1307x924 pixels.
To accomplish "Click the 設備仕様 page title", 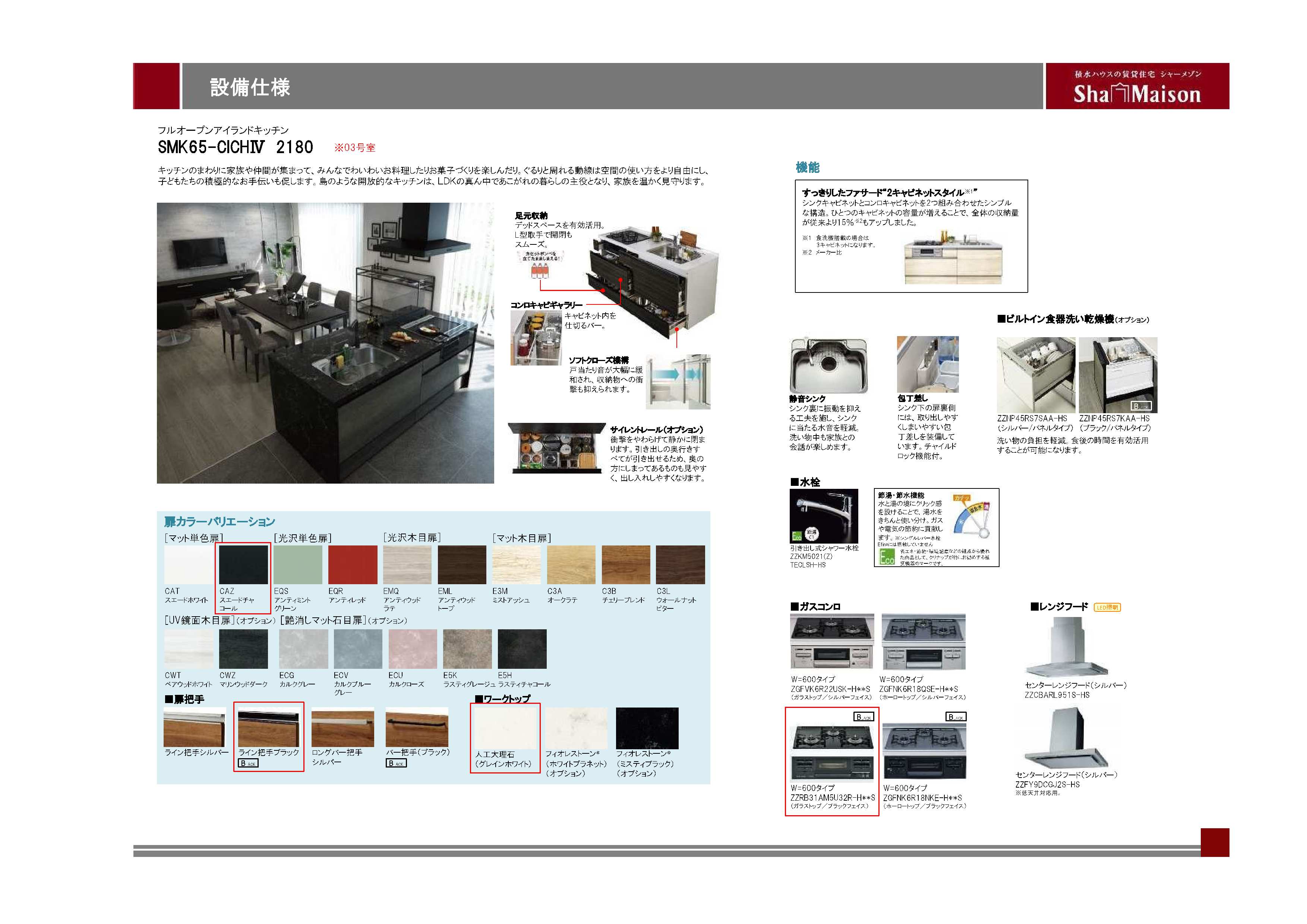I will pyautogui.click(x=250, y=87).
